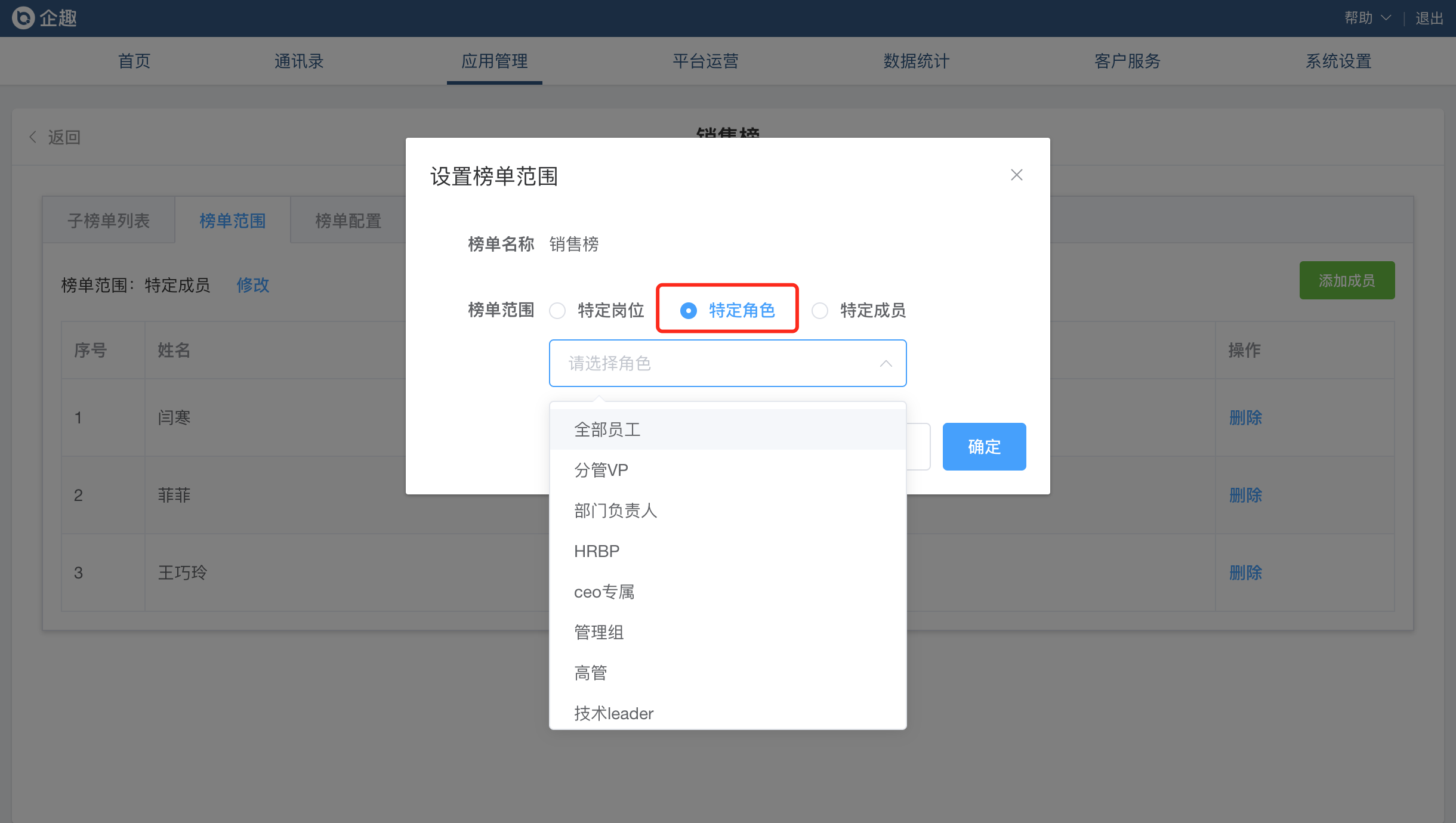Choose 部门负责人 from the role list

[x=615, y=510]
